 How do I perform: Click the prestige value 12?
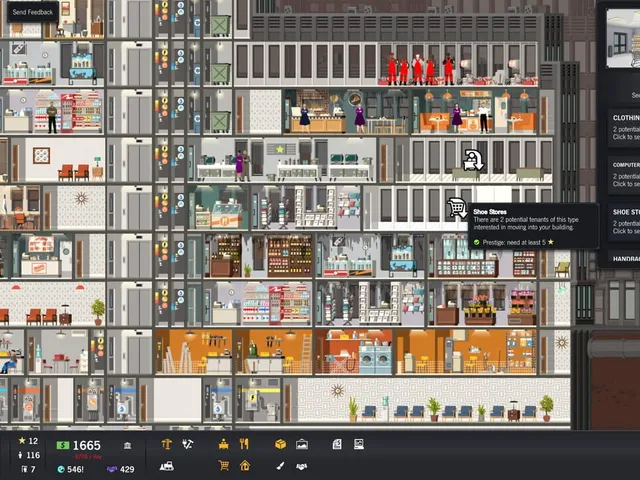pyautogui.click(x=33, y=441)
